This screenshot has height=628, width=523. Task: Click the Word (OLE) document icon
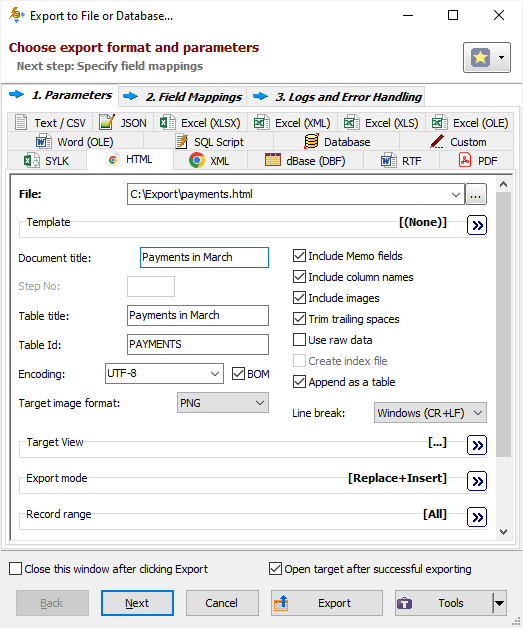pos(43,142)
